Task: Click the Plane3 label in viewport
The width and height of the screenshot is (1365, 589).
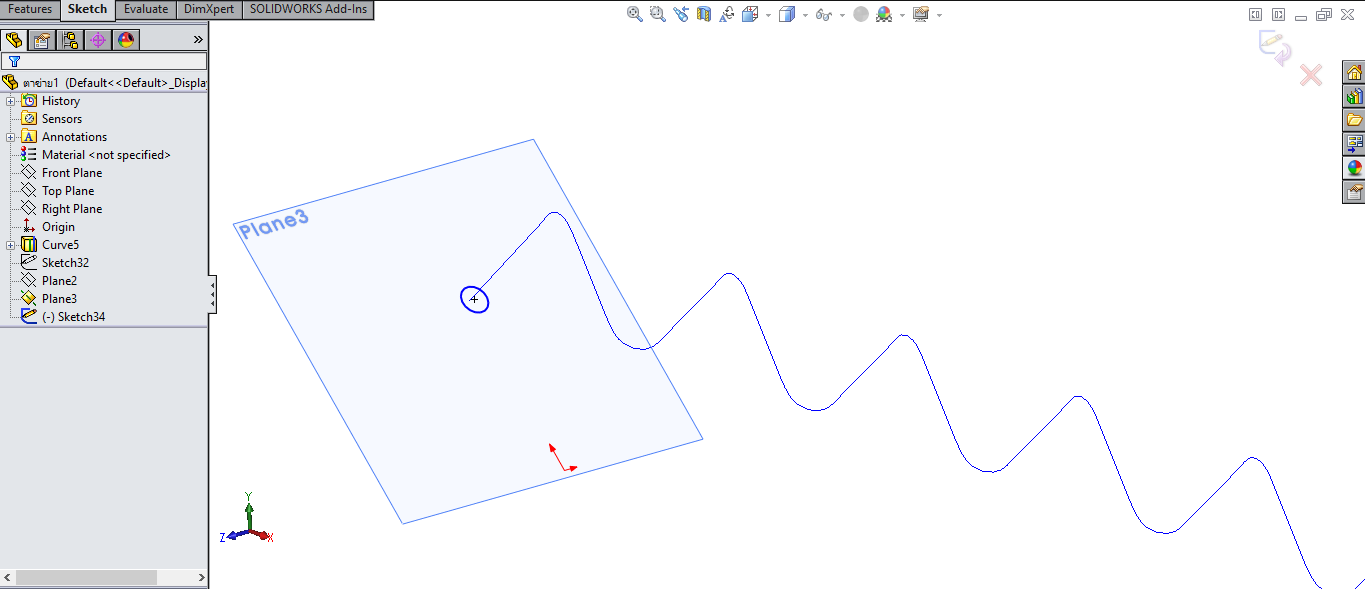Action: point(274,224)
